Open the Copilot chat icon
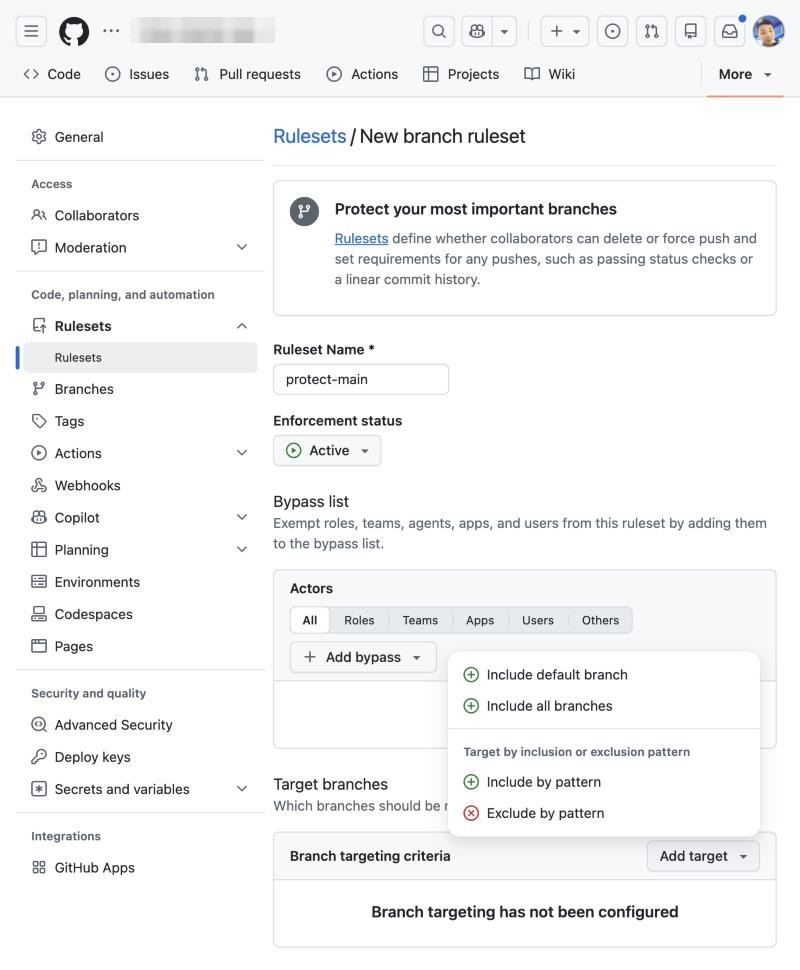The width and height of the screenshot is (800, 970). coord(477,31)
